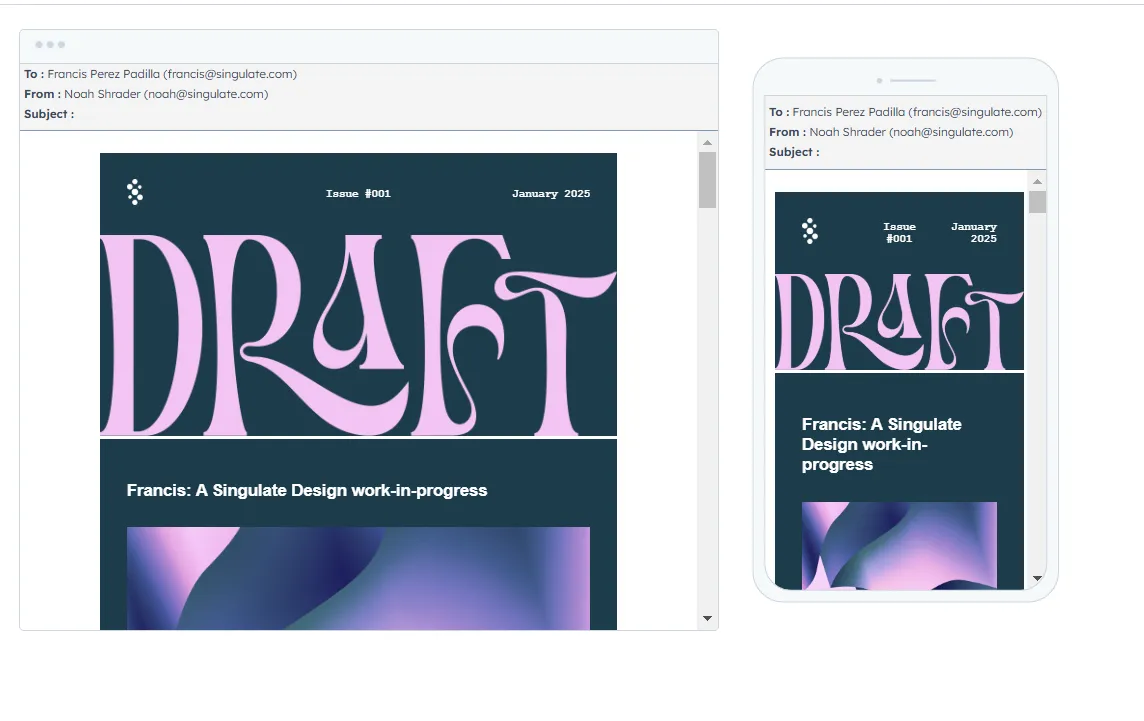Click the DRAFT banner in mobile preview
Viewport: 1144px width, 721px height.
[x=900, y=322]
